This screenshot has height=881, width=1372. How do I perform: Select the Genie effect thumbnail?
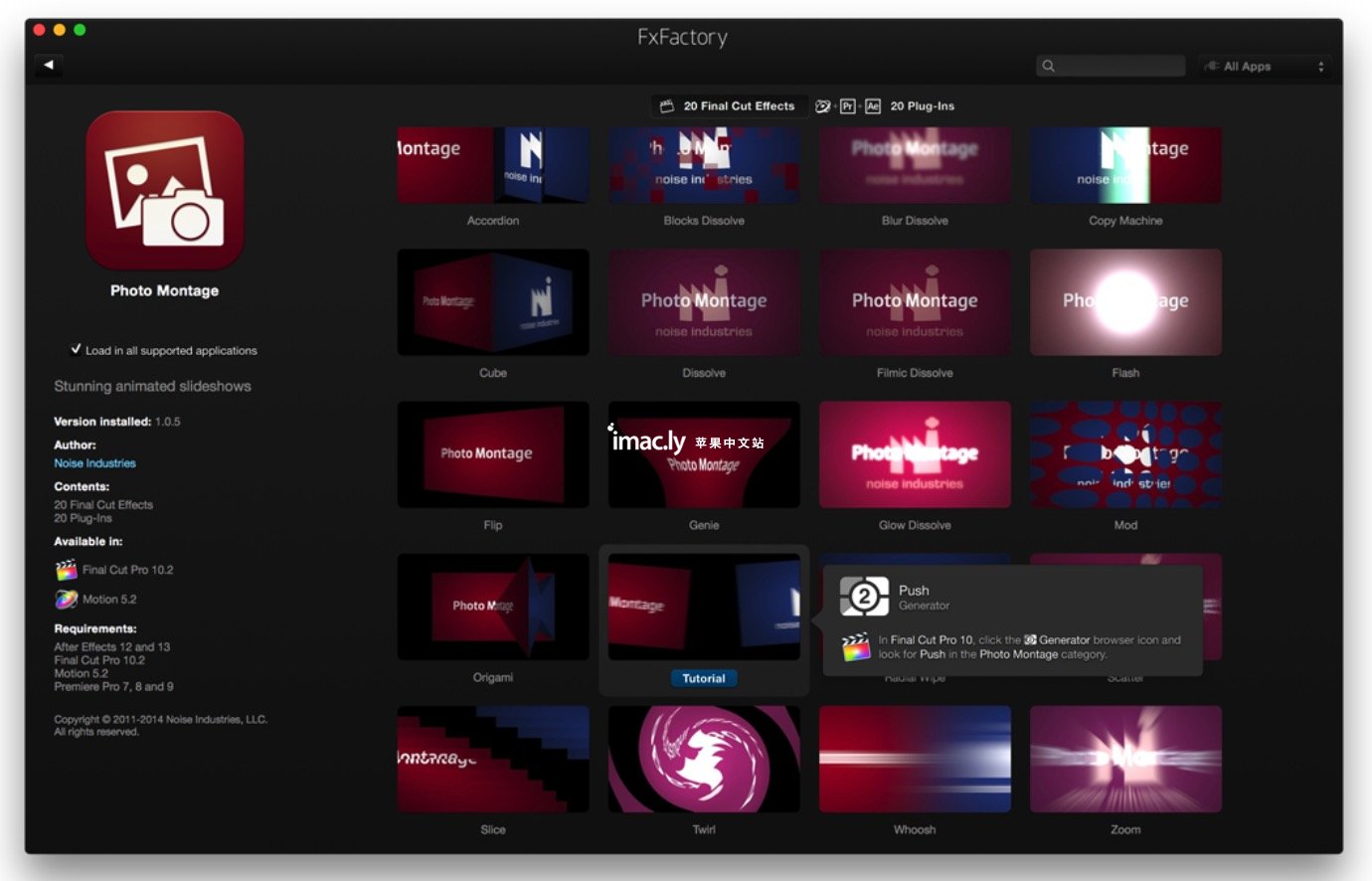pos(704,454)
